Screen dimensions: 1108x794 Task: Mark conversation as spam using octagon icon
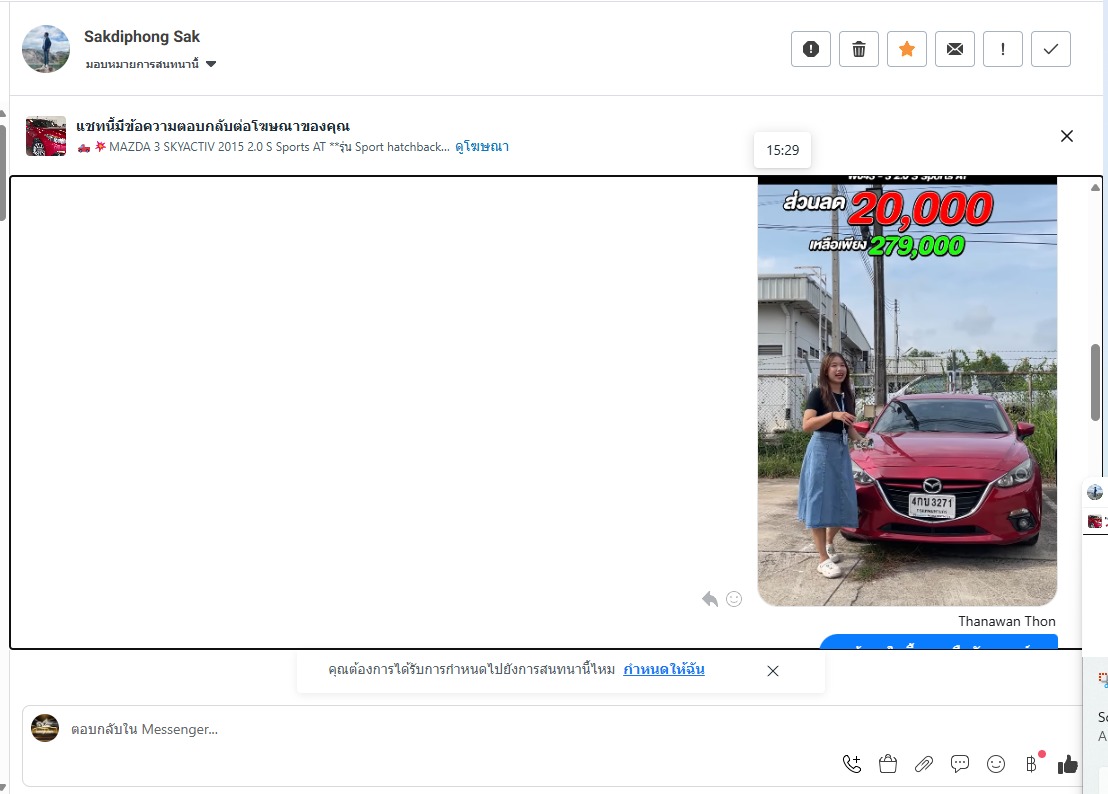811,49
